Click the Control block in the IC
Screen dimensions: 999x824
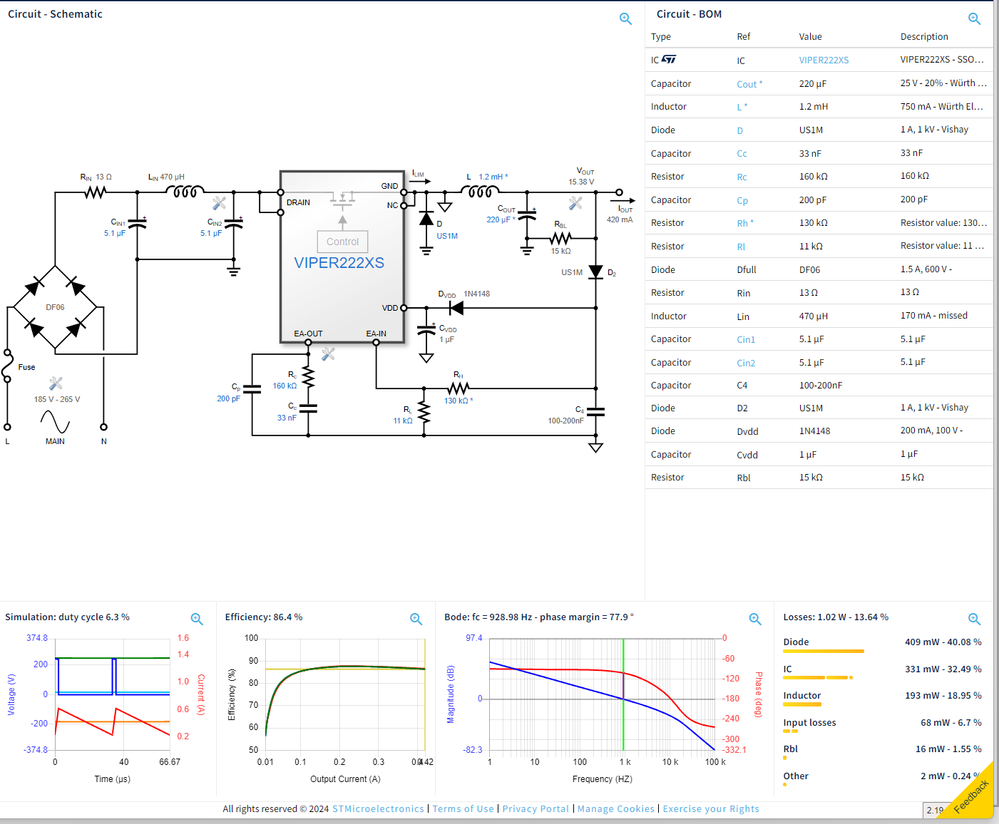(x=343, y=242)
